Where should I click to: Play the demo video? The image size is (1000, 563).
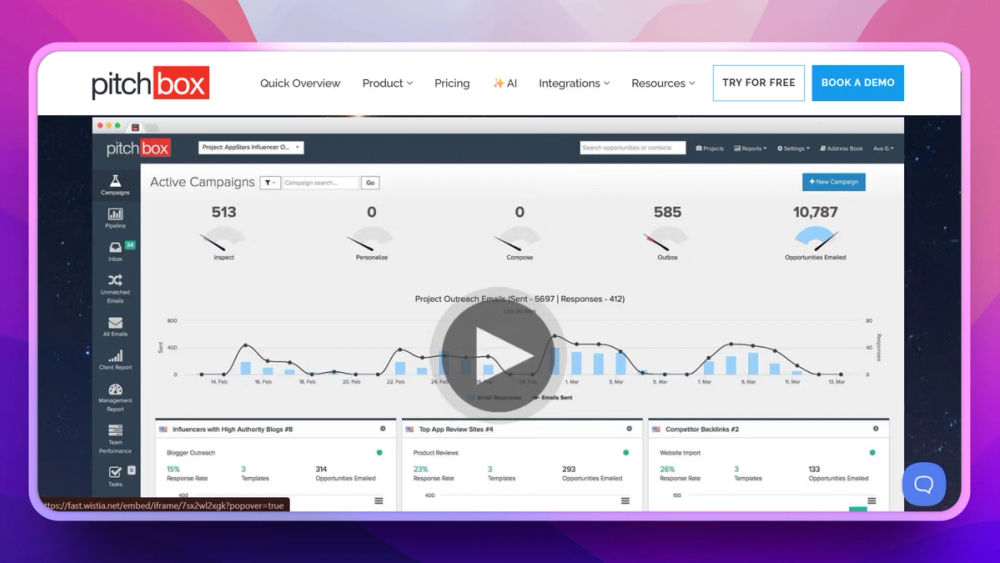(497, 355)
